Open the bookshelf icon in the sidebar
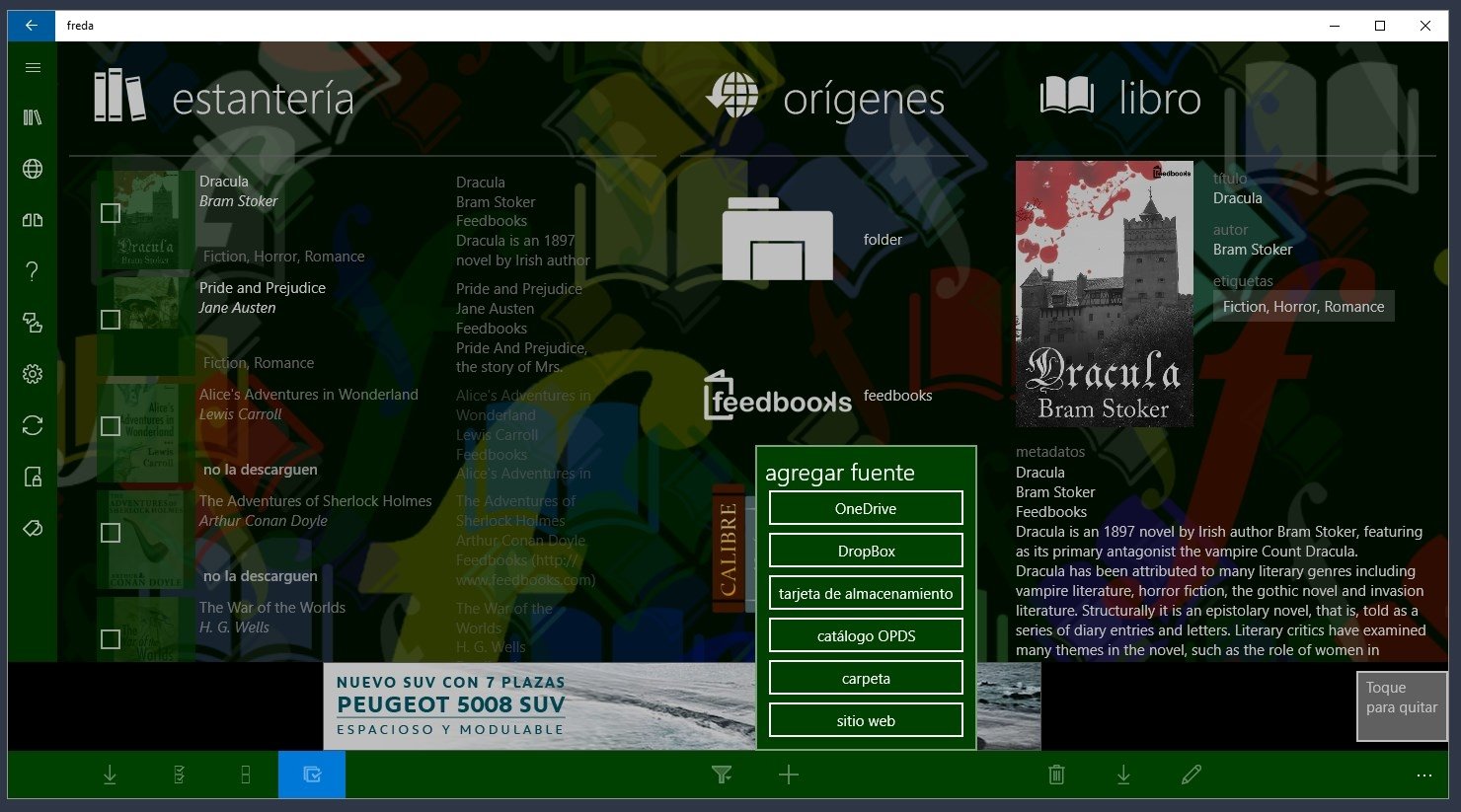Screen dimensions: 1461x812 point(33,117)
